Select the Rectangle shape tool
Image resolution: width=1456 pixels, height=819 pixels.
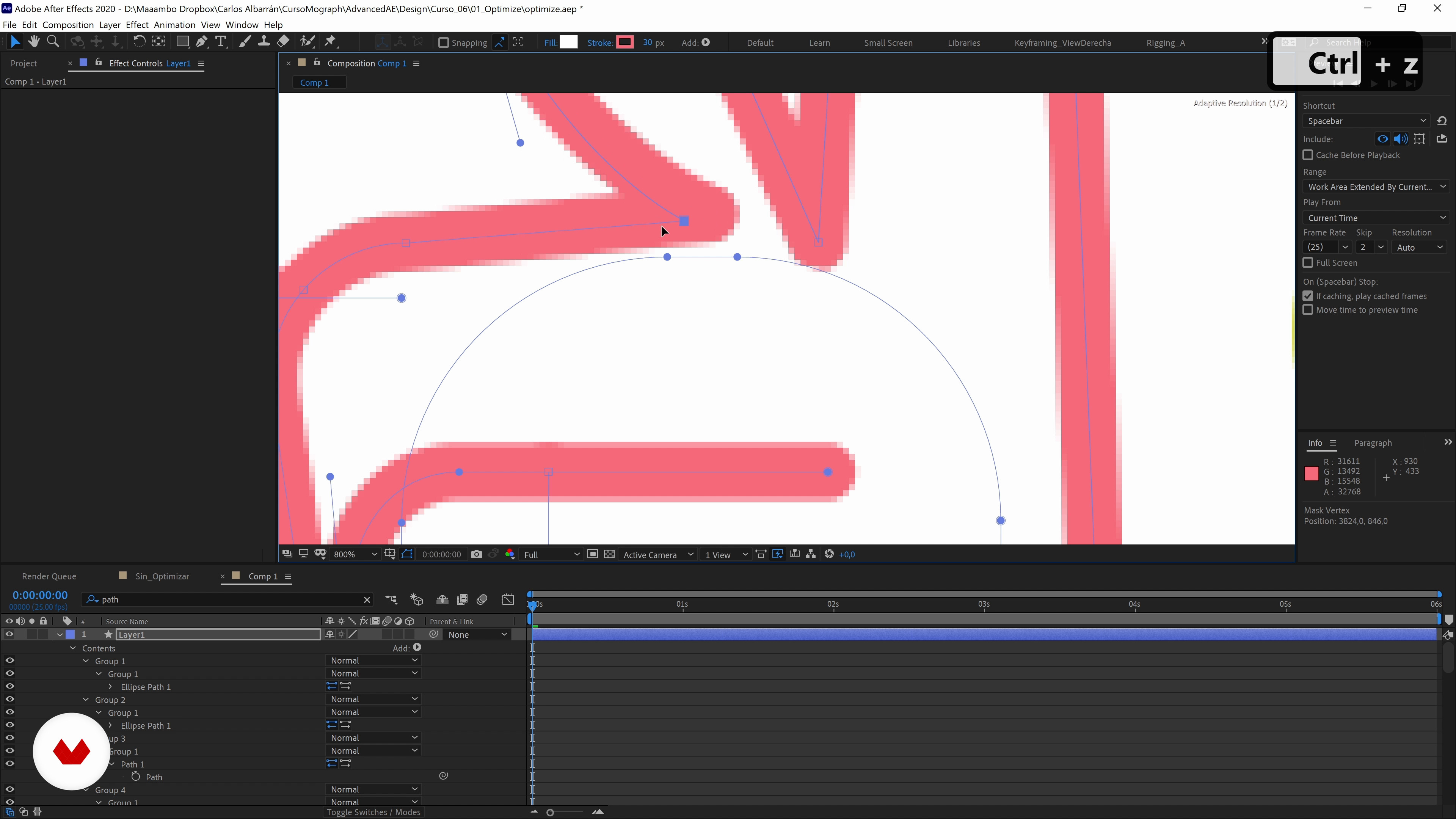(x=182, y=41)
